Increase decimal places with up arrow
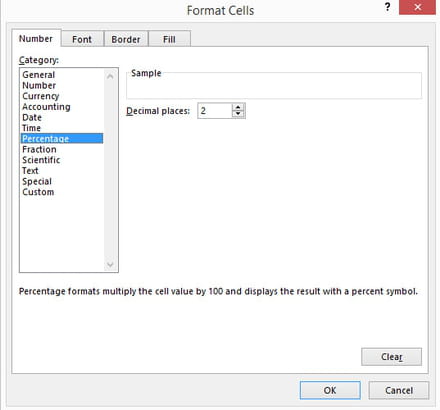Image resolution: width=440 pixels, height=410 pixels. pyautogui.click(x=238, y=108)
